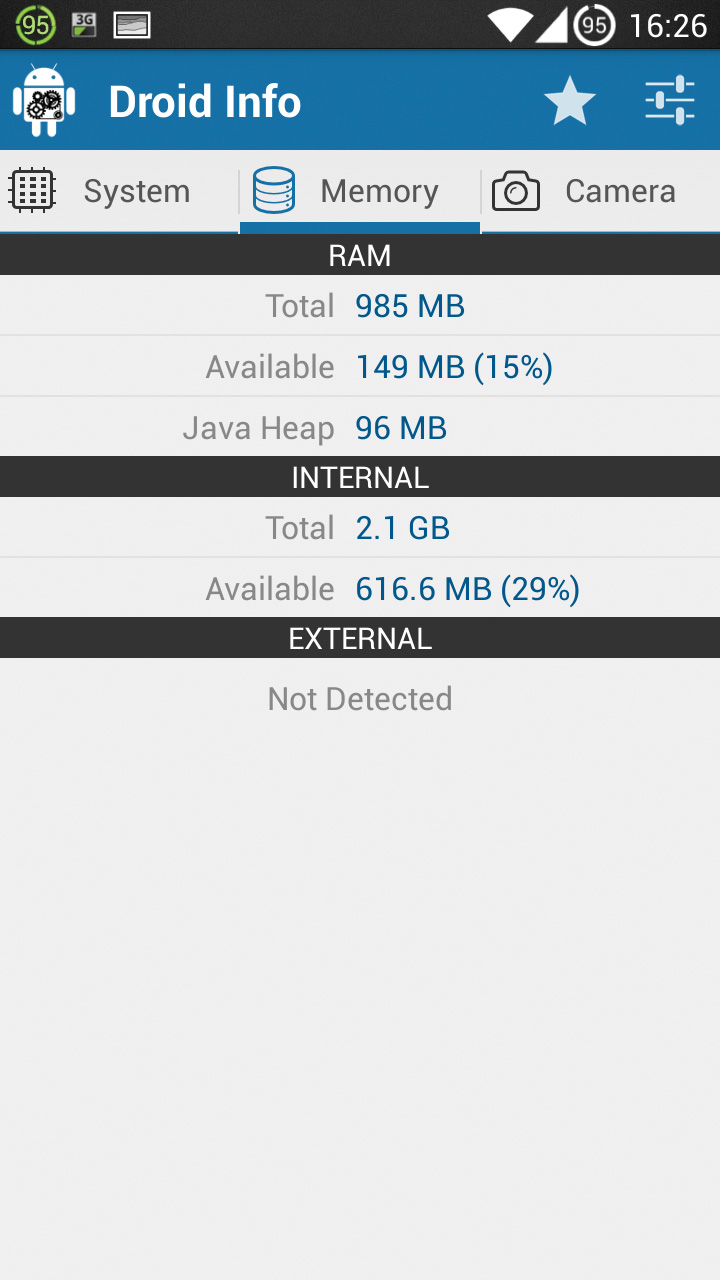Screen dimensions: 720x1280
Task: Tap the INTERNAL section header
Action: pos(360,477)
